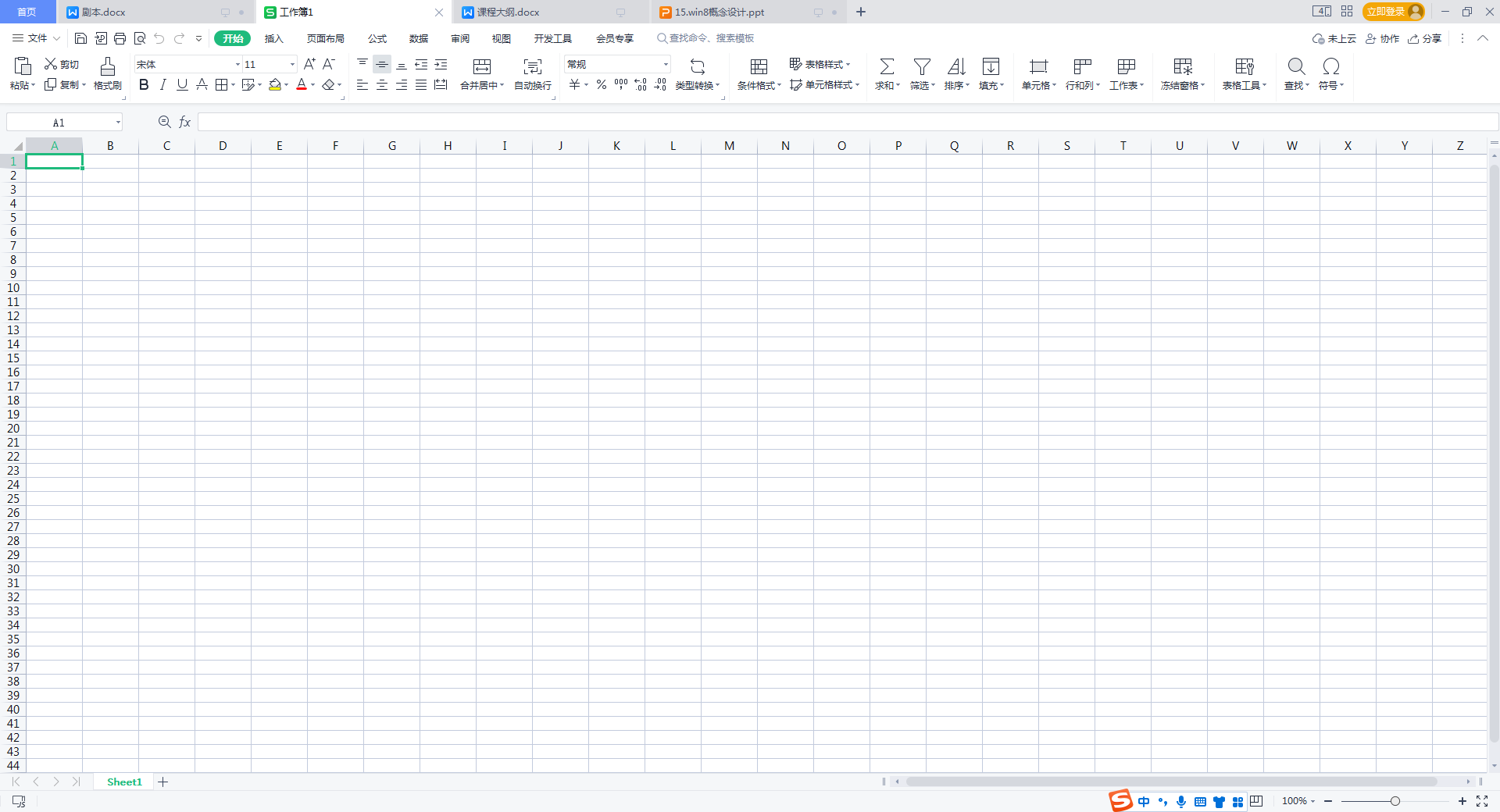Viewport: 1500px width, 812px height.
Task: Click the 立即登录 login button
Action: [x=1394, y=12]
